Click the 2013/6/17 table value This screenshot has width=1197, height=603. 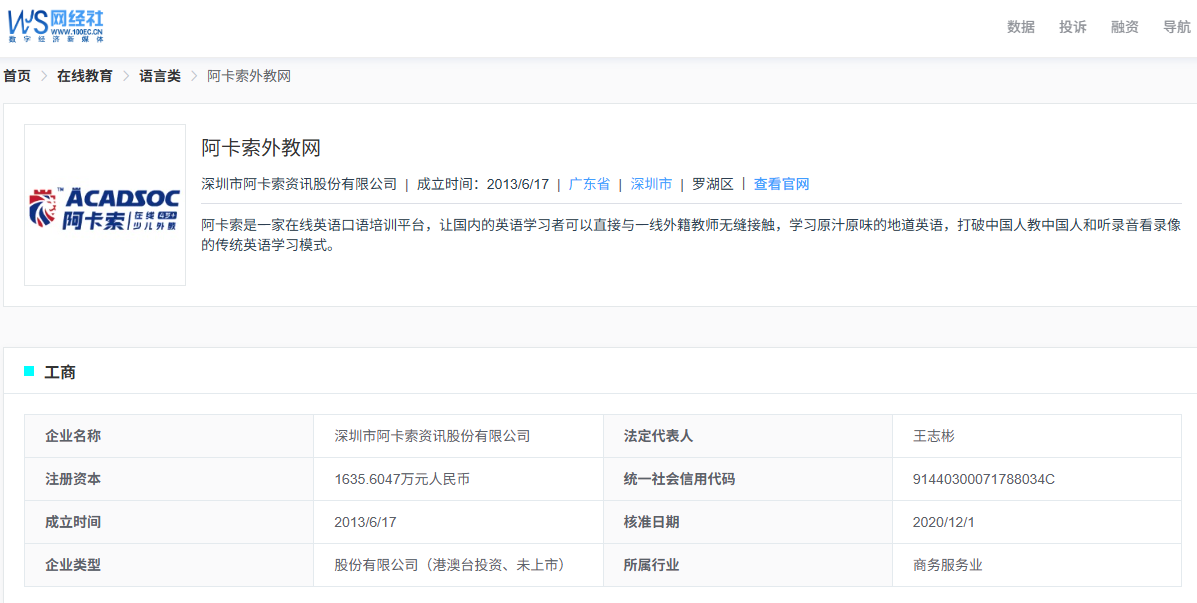[366, 522]
